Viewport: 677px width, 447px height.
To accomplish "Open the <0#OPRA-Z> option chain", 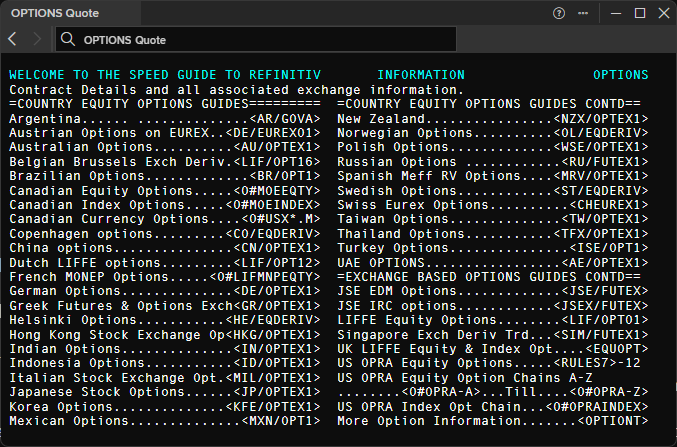I will click(x=609, y=393).
